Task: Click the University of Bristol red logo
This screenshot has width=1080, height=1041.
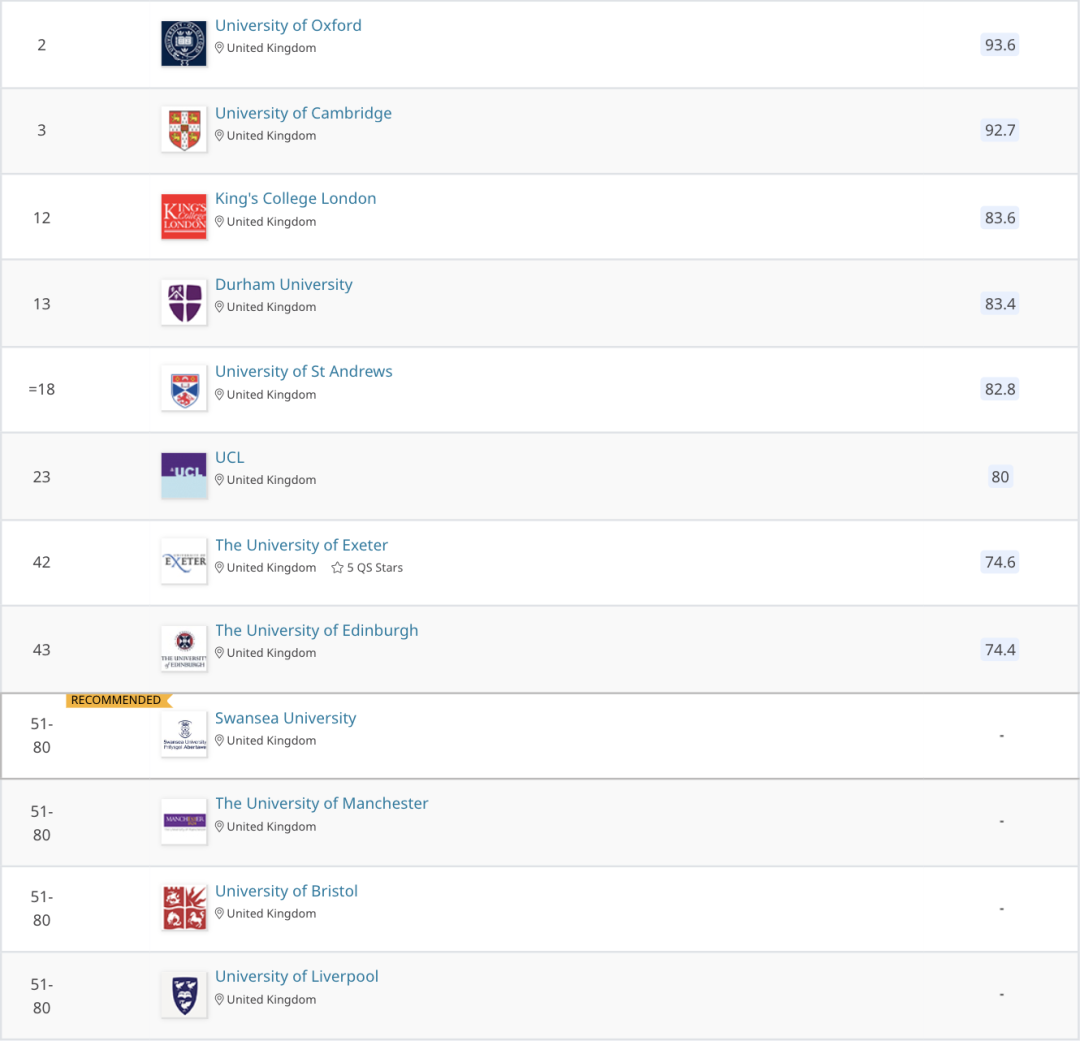Action: point(184,907)
